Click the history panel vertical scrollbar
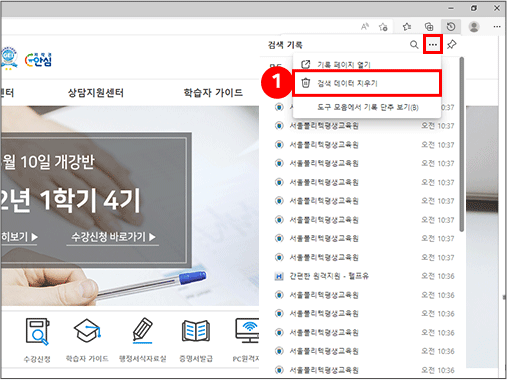This screenshot has height=380, width=507. click(x=462, y=144)
